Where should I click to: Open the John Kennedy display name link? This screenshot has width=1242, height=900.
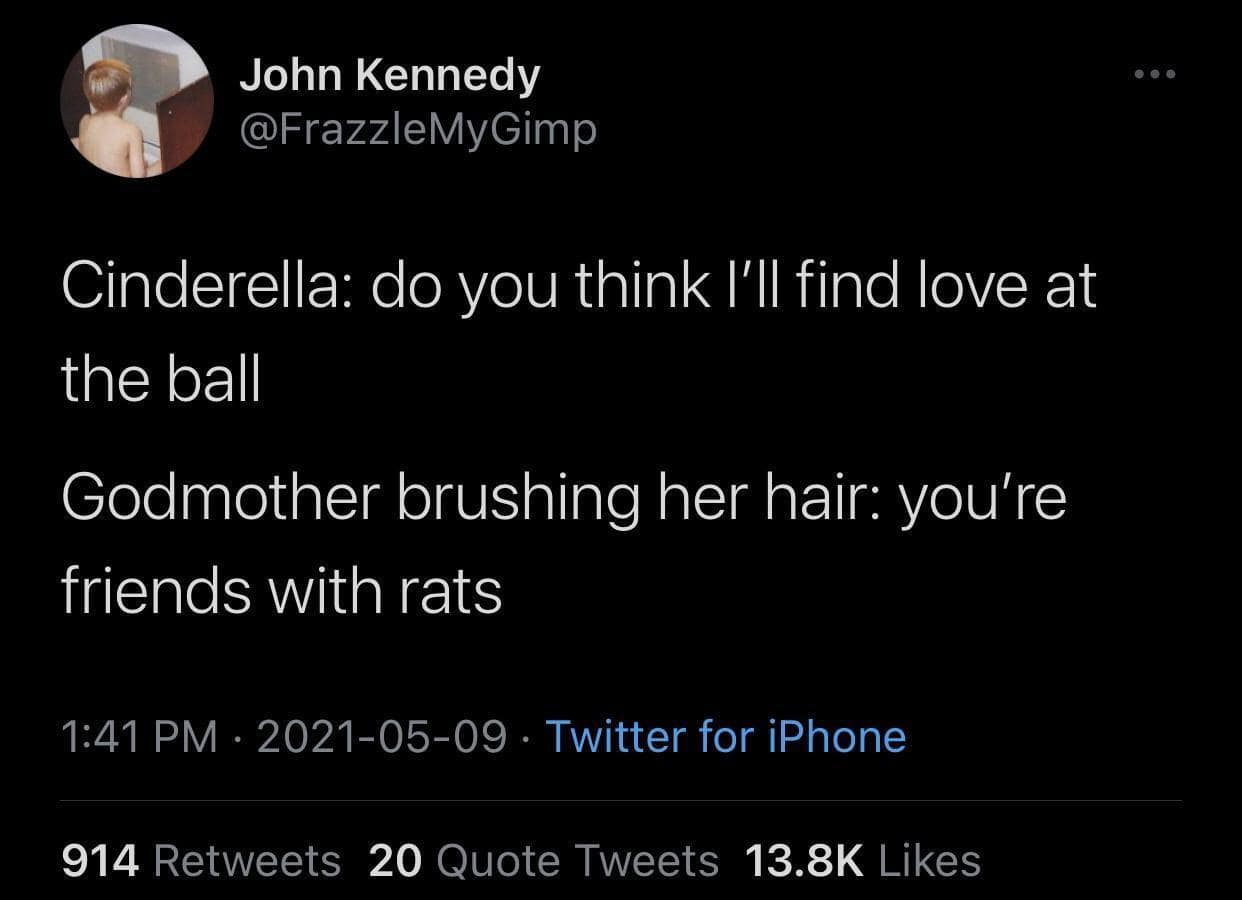389,77
